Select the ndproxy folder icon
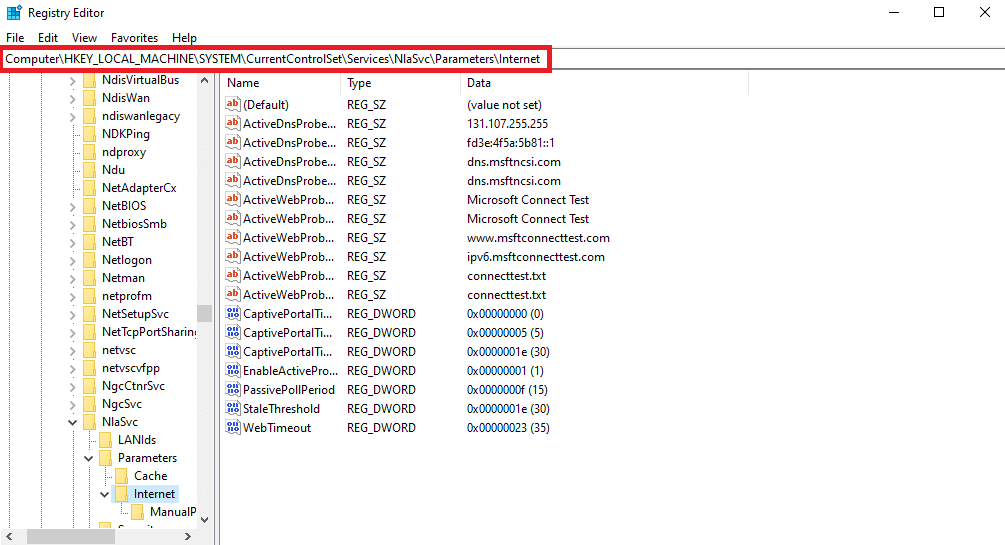This screenshot has width=1005, height=545. pos(90,152)
